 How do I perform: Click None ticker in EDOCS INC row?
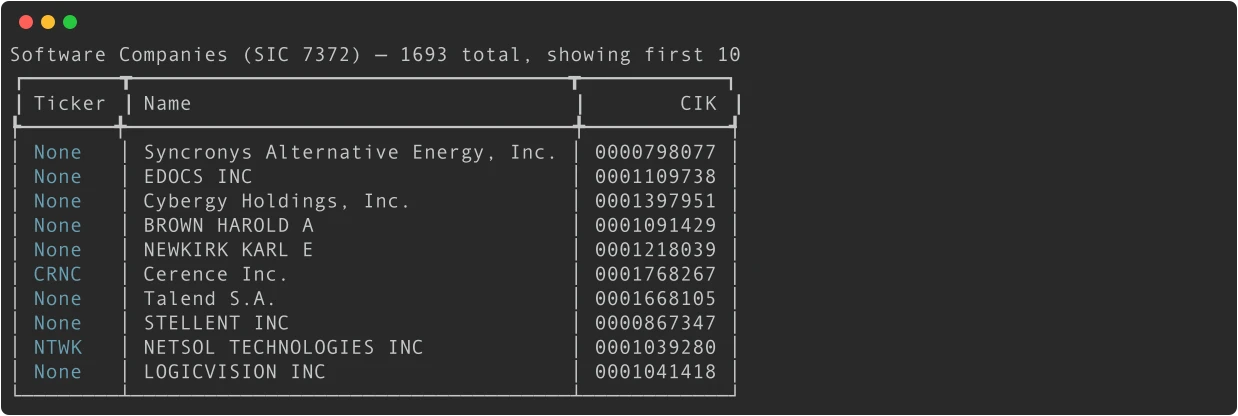[x=58, y=177]
